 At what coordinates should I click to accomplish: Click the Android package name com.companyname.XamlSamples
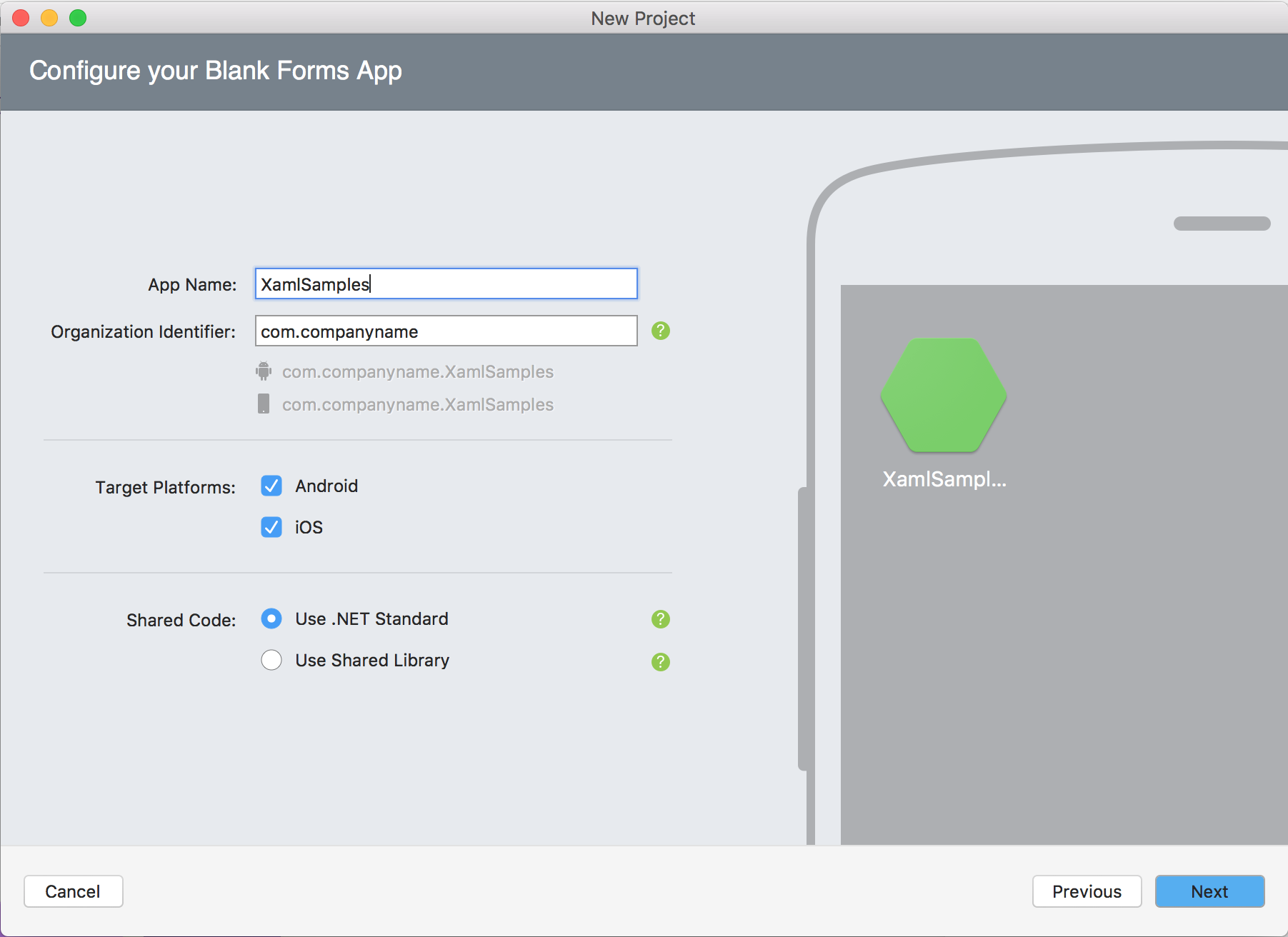pyautogui.click(x=418, y=372)
